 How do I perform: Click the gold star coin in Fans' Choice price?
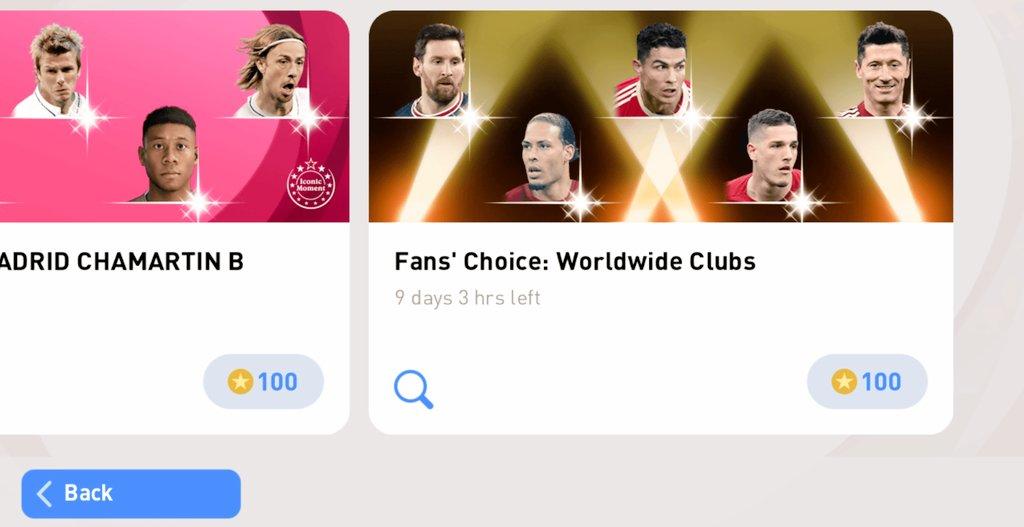[844, 381]
